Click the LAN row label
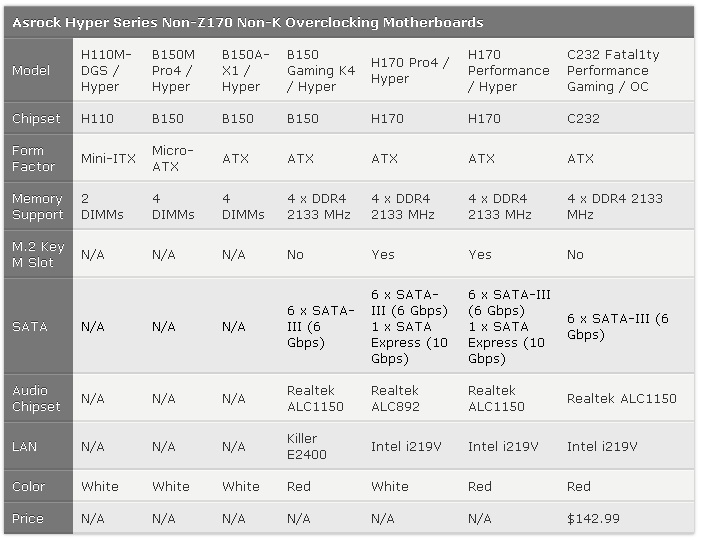The width and height of the screenshot is (701, 541). pos(24,446)
